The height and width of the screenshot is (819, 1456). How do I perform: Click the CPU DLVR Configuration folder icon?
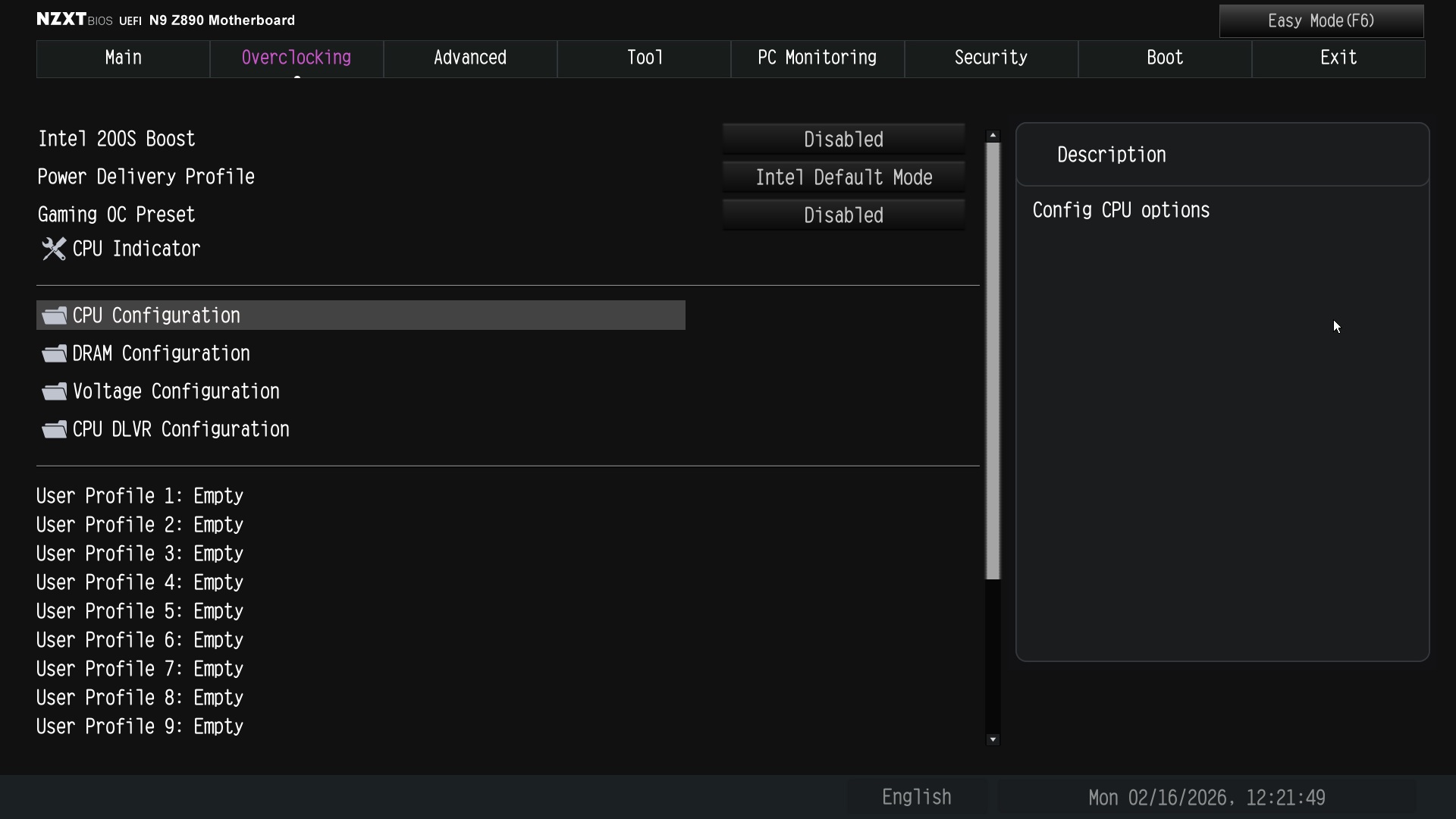54,429
